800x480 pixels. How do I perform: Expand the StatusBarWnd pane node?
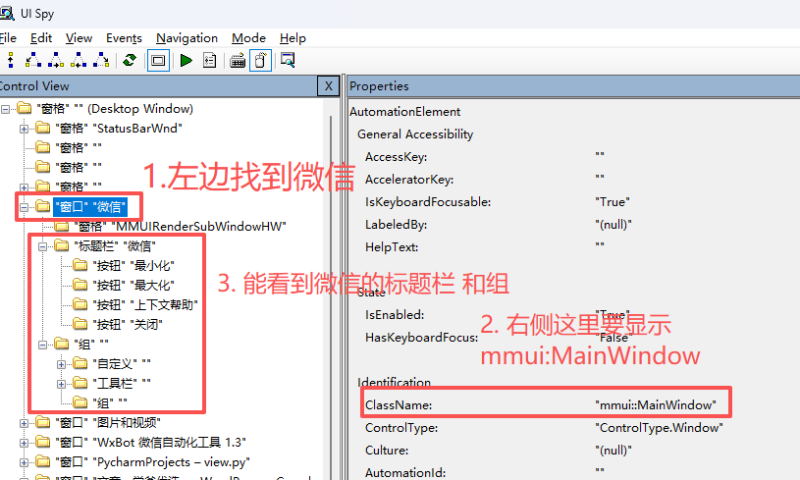tap(24, 129)
